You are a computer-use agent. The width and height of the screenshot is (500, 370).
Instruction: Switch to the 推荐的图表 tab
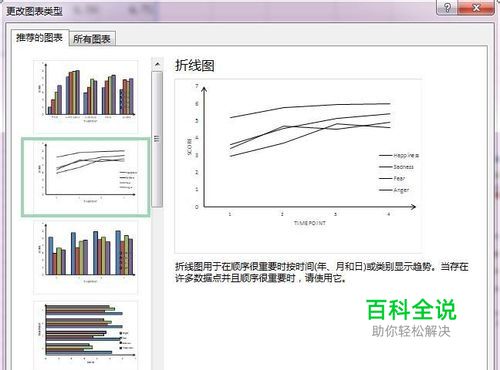[x=39, y=38]
